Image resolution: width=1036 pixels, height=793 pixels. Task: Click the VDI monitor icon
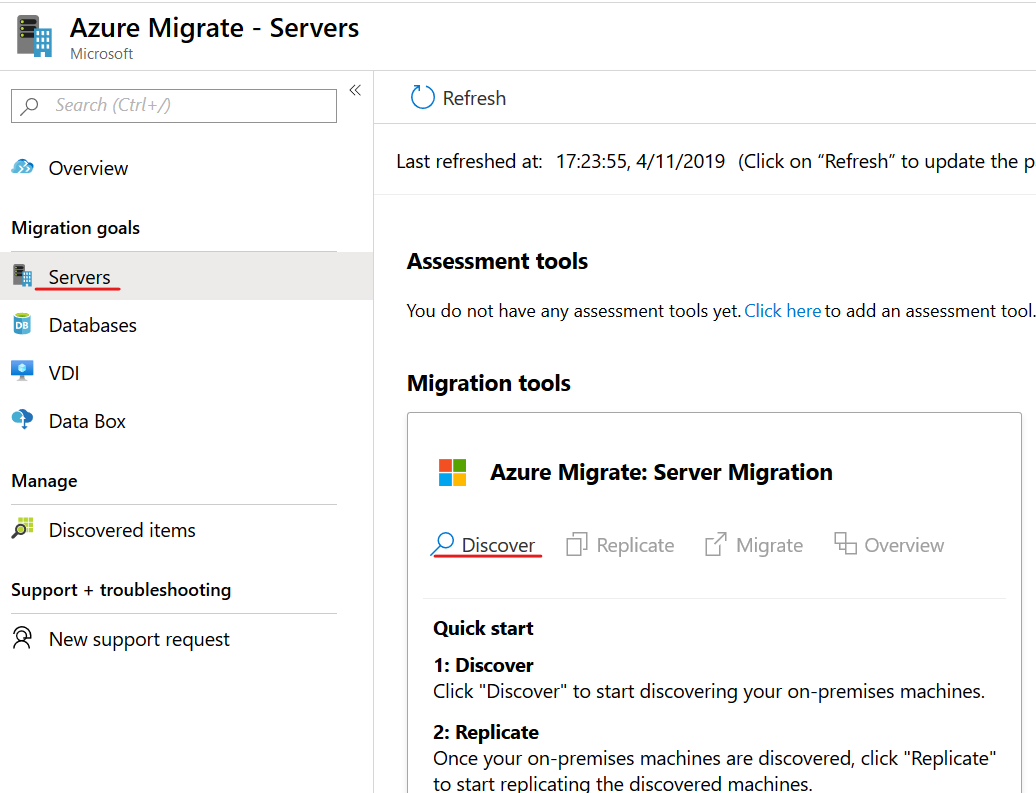coord(22,371)
